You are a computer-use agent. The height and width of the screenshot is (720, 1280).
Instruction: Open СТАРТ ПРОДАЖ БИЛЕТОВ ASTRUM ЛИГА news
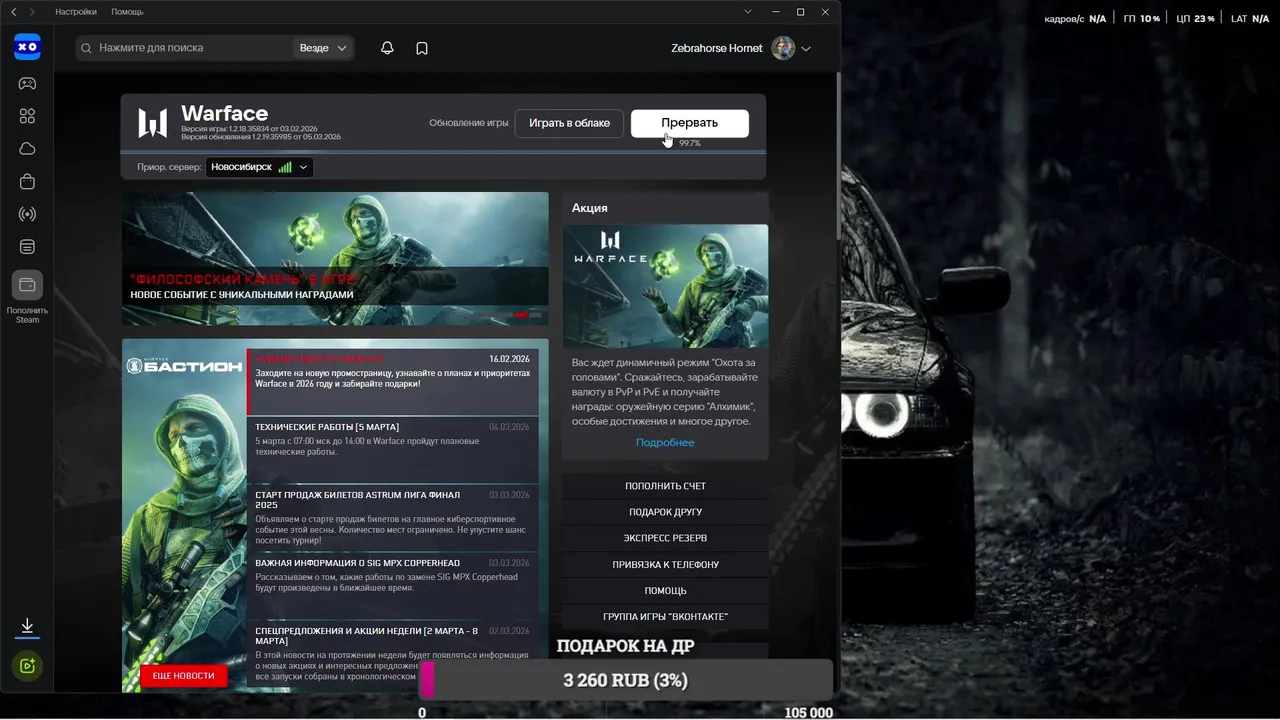(x=392, y=518)
